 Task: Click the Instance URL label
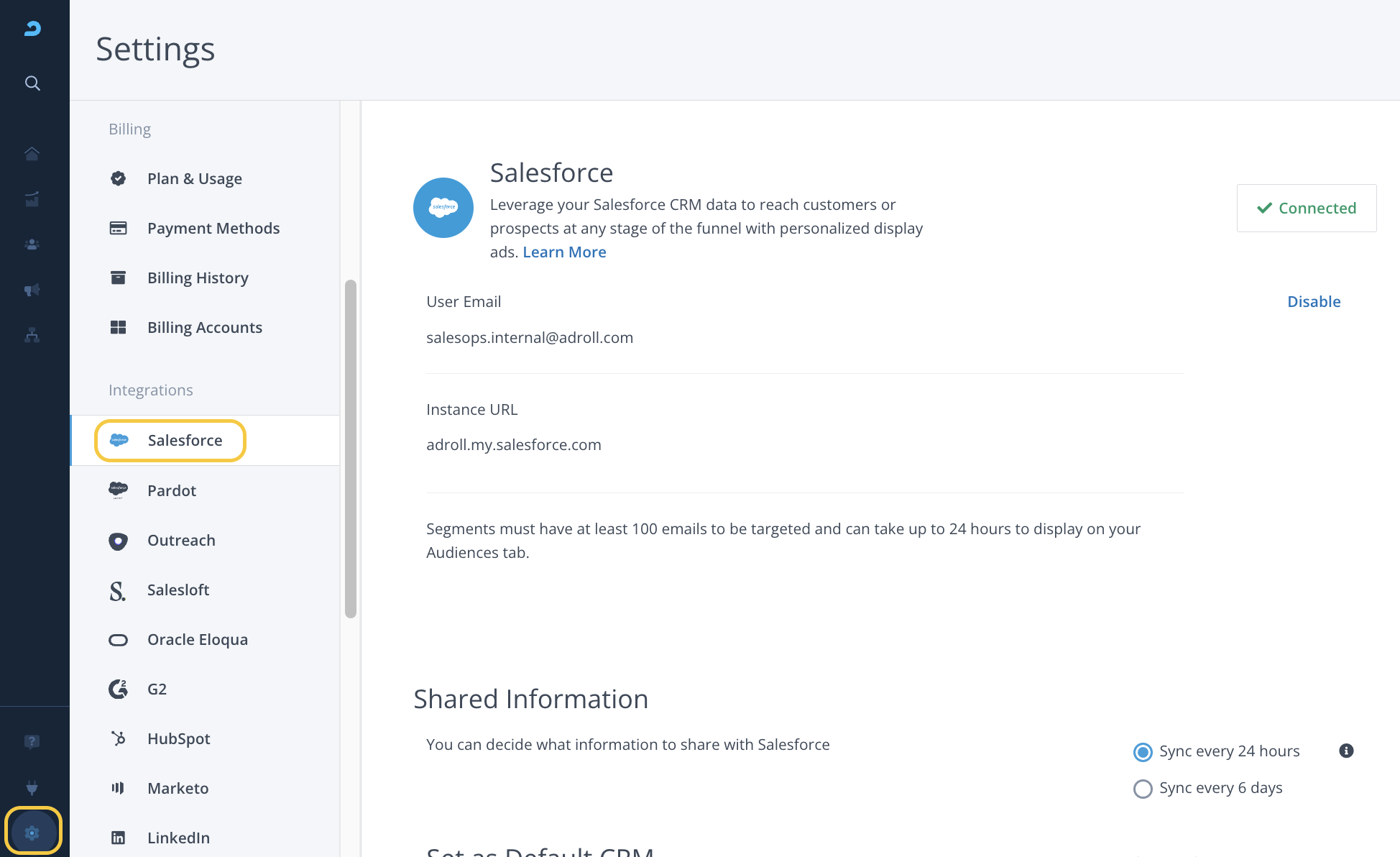pyautogui.click(x=471, y=410)
